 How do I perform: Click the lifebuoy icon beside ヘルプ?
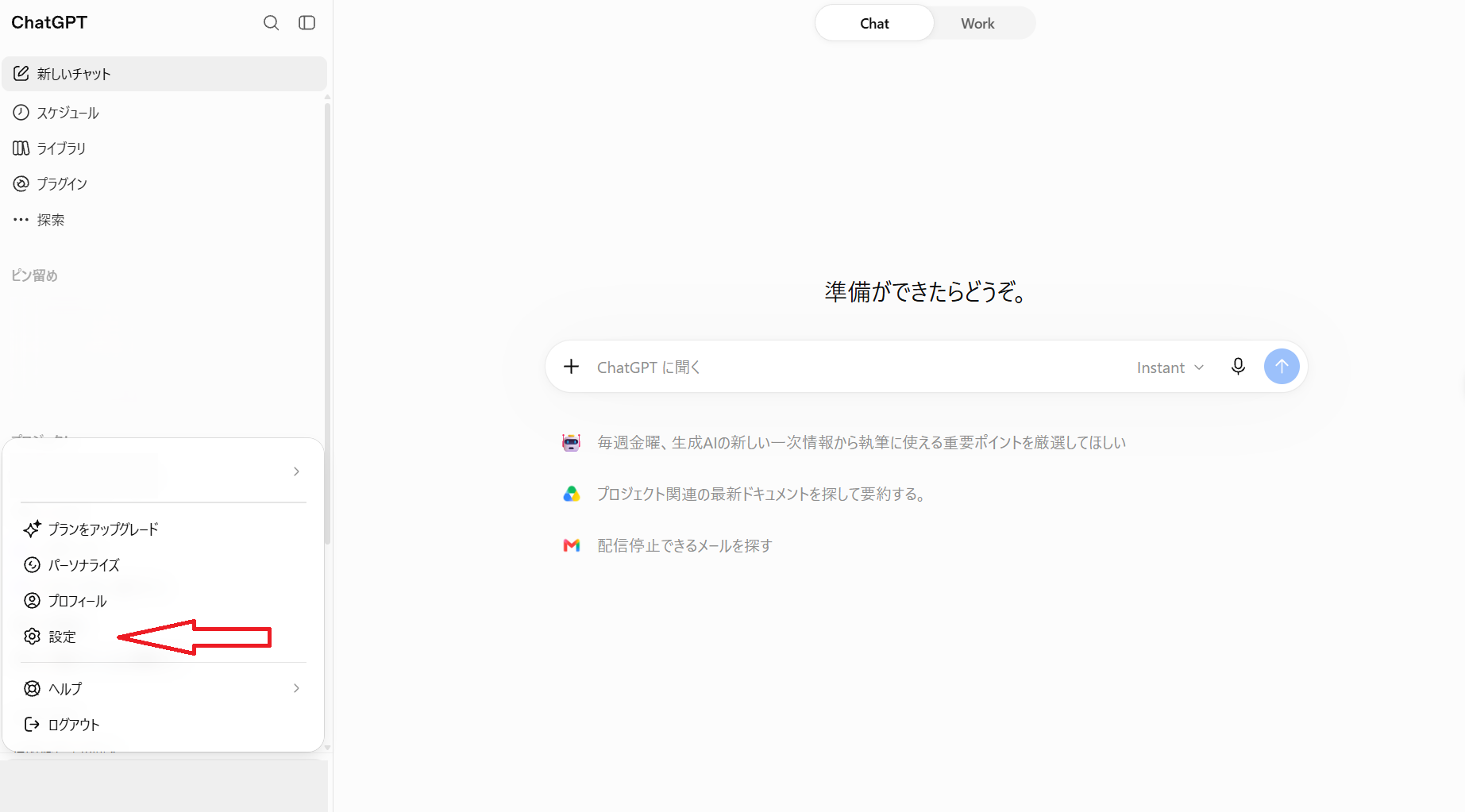[32, 689]
